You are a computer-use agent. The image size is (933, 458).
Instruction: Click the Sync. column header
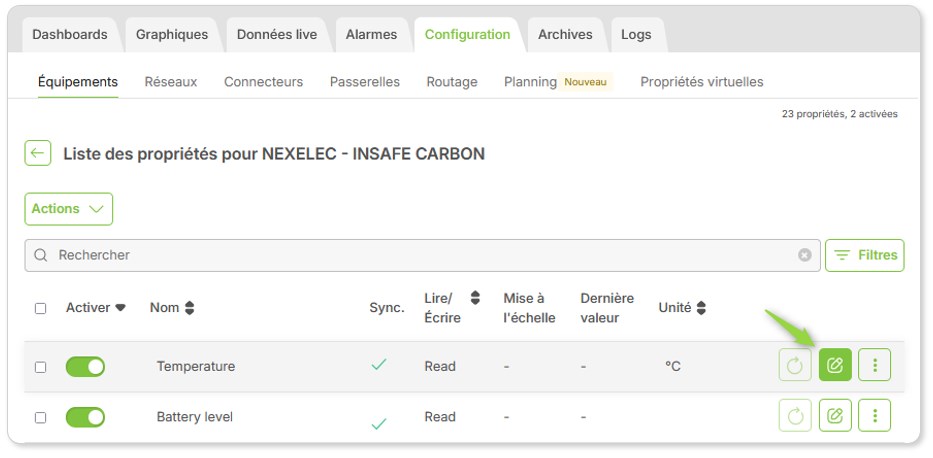(387, 308)
